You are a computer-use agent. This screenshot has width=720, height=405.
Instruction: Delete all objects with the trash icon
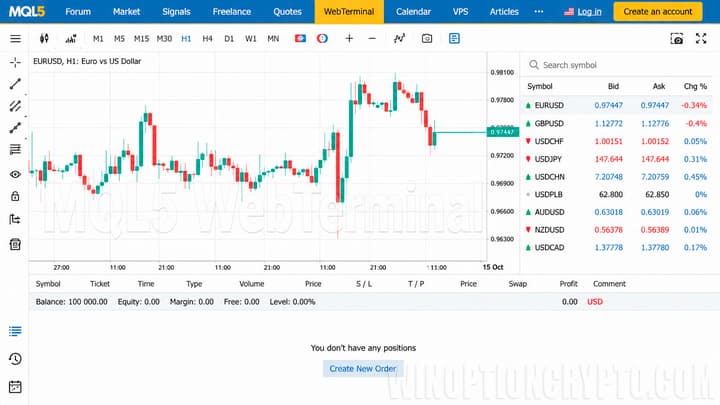[15, 244]
